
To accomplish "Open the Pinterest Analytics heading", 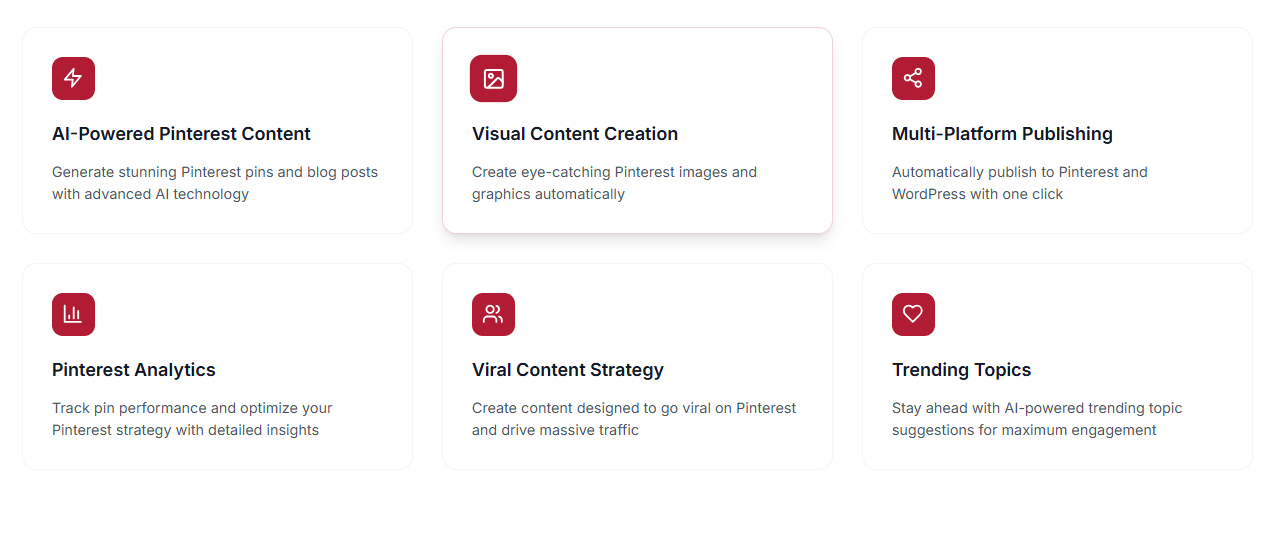I will point(134,370).
